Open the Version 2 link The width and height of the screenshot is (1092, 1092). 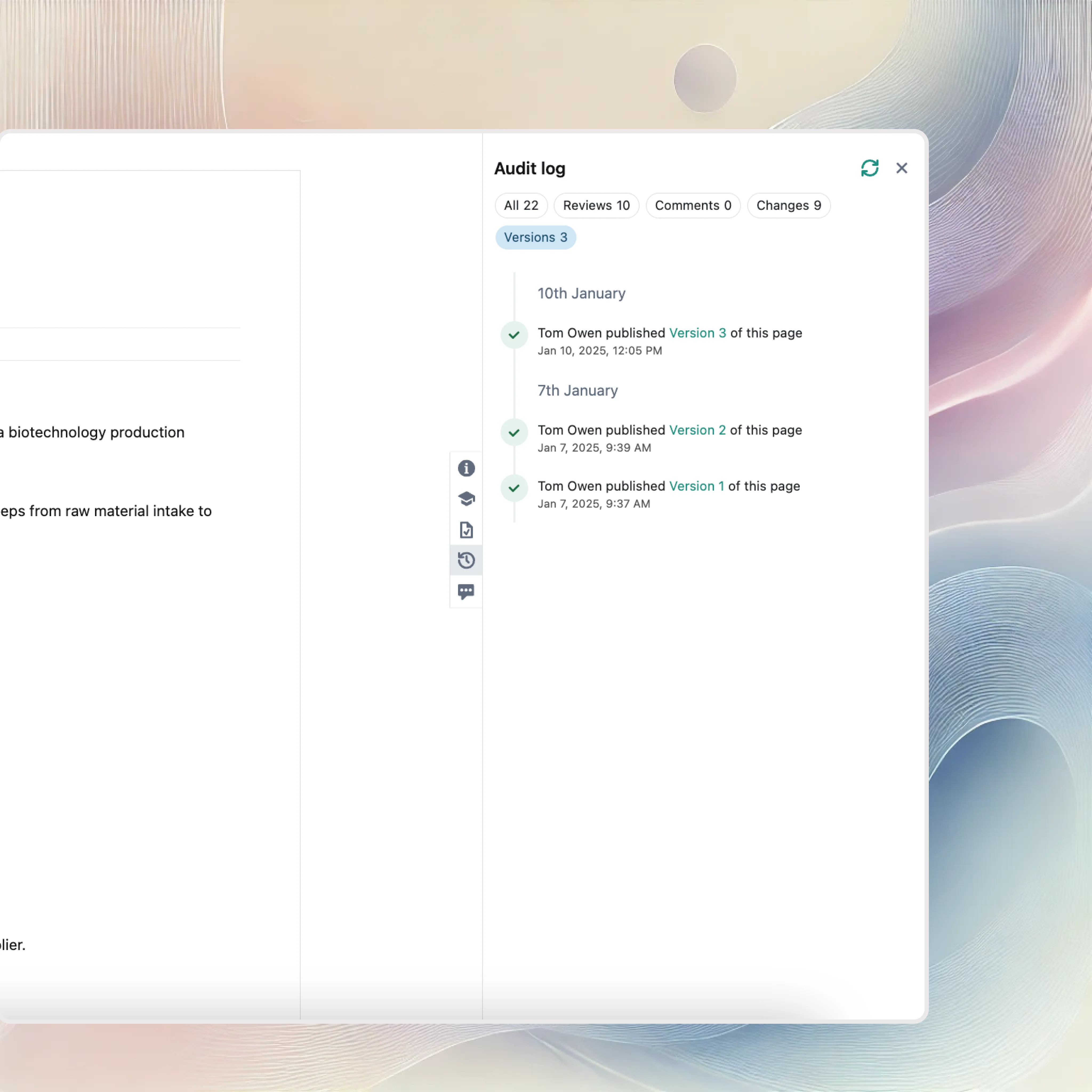(x=697, y=430)
